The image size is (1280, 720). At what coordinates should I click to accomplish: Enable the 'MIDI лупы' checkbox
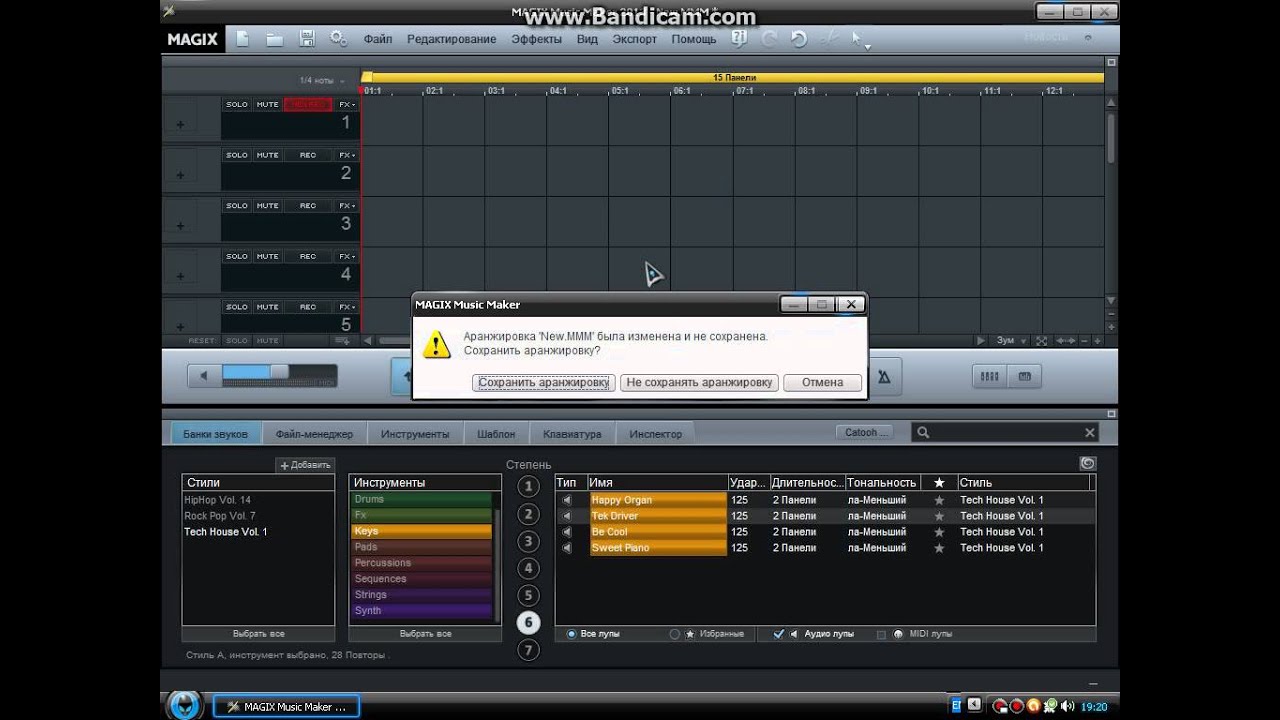(881, 634)
